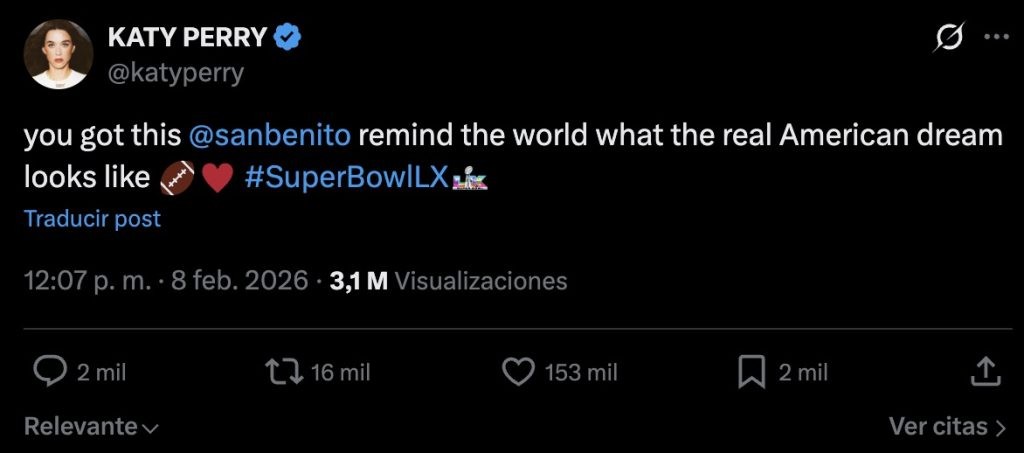Share the post via the upload arrow icon
This screenshot has height=453, width=1024.
click(x=986, y=372)
